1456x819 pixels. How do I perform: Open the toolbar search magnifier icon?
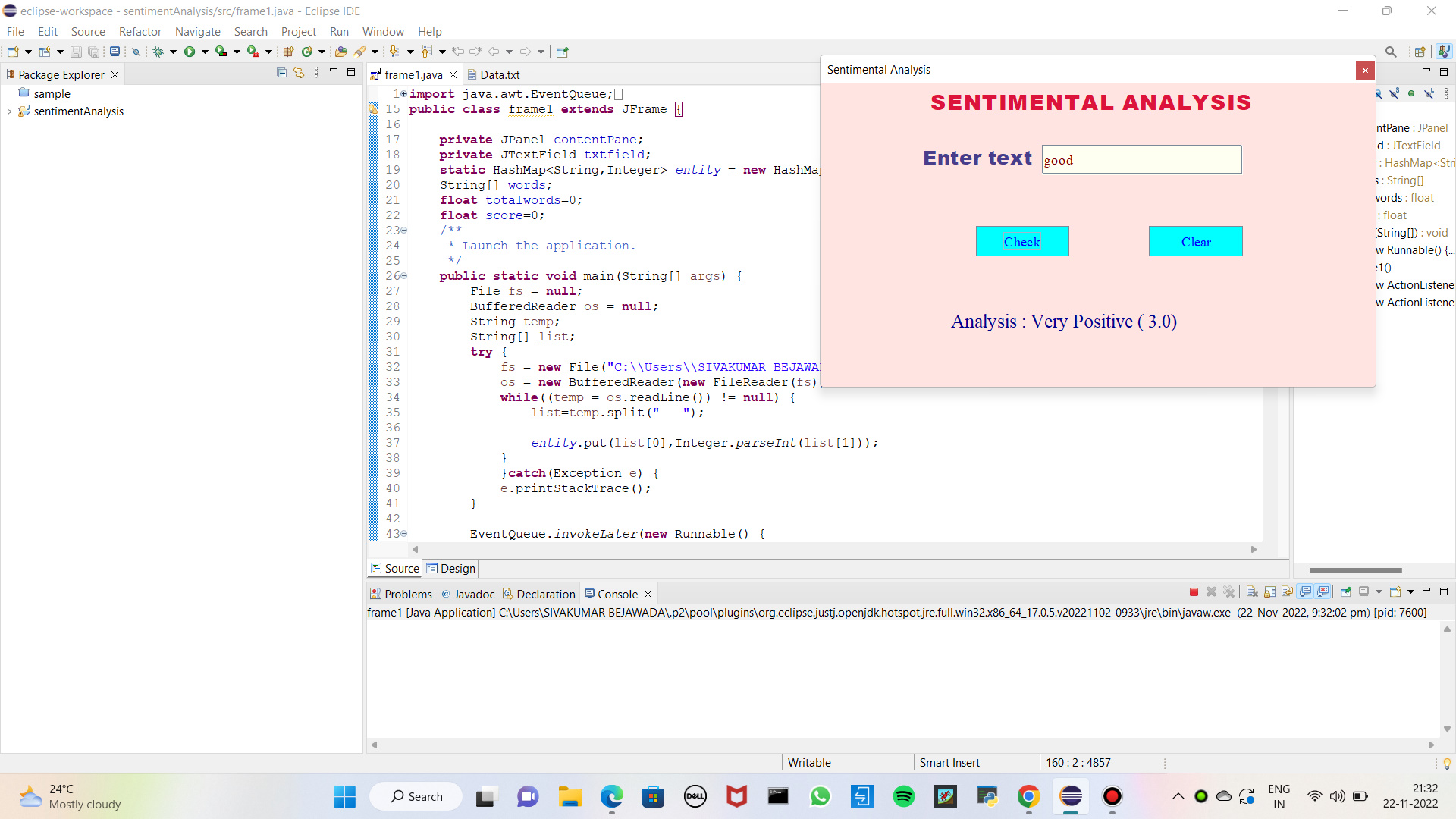click(x=1391, y=52)
